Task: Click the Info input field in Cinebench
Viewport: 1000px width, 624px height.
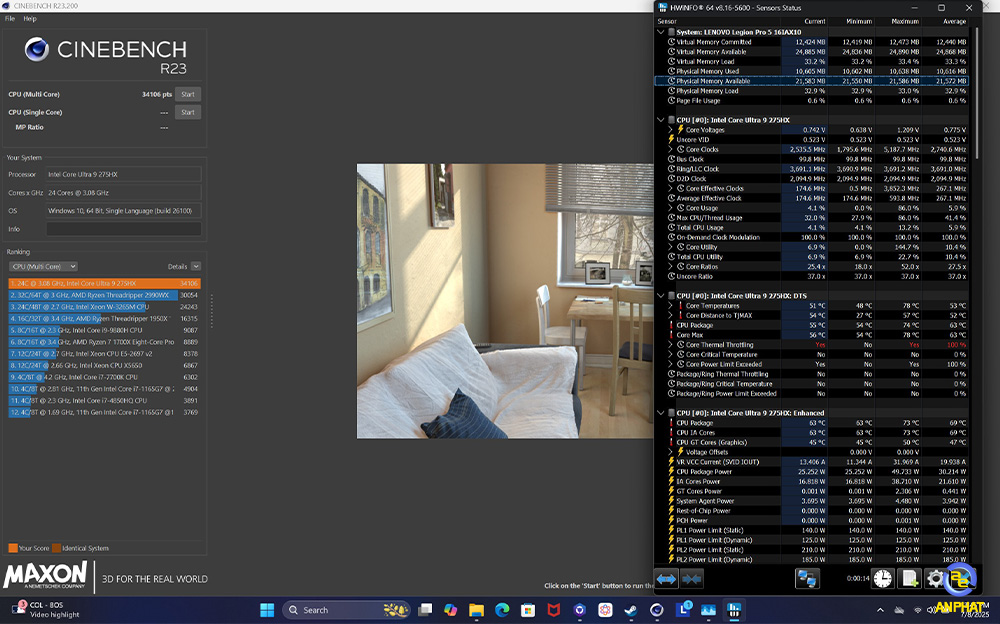Action: coord(124,229)
